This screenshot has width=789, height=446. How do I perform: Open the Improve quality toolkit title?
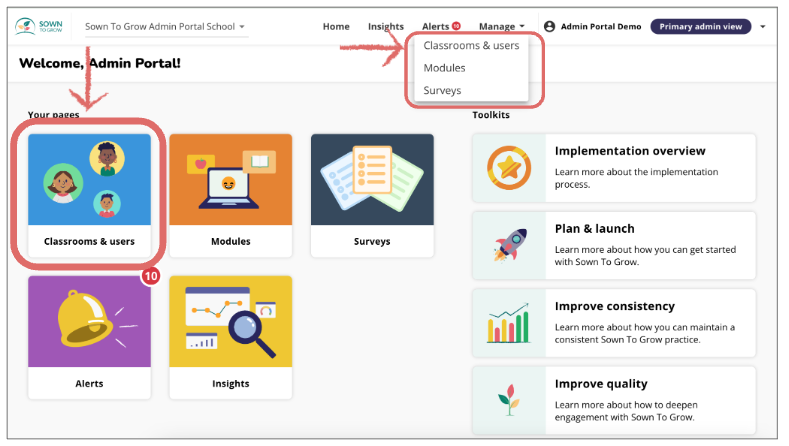tap(601, 384)
